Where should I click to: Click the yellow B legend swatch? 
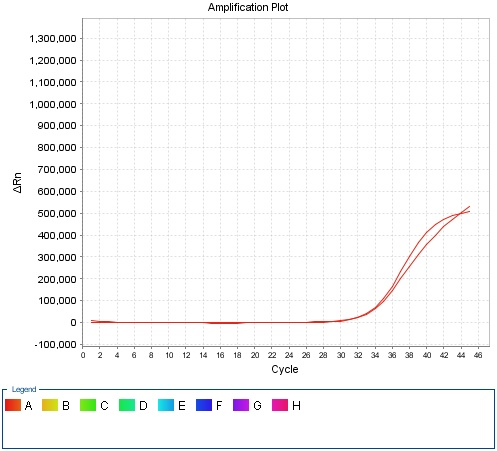[x=50, y=405]
